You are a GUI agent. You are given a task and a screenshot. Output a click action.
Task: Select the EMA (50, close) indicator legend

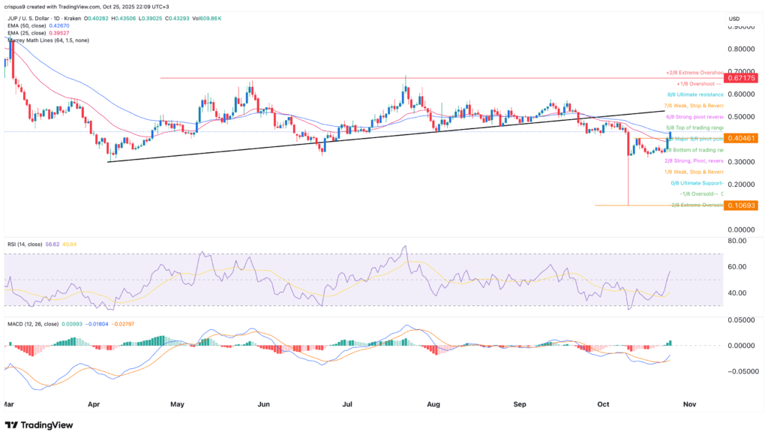[x=27, y=25]
